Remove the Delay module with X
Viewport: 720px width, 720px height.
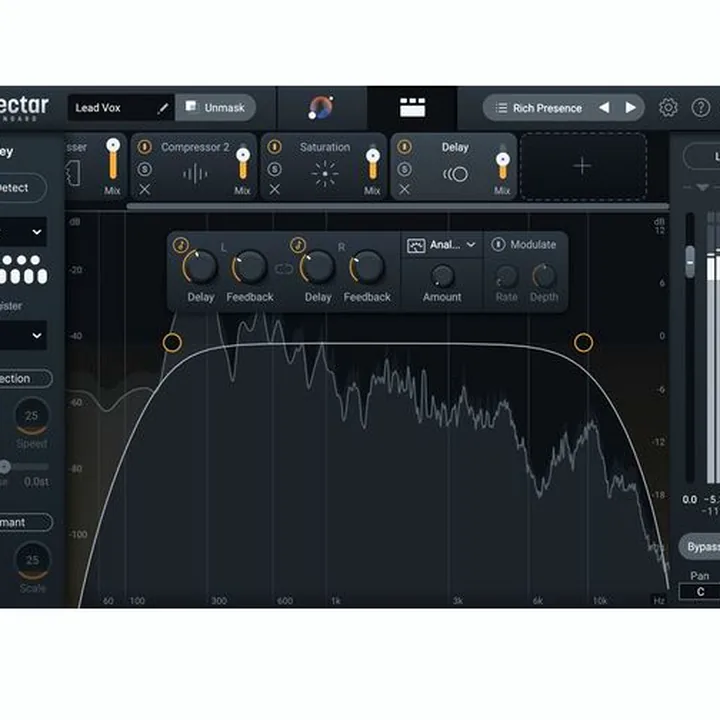click(x=405, y=189)
